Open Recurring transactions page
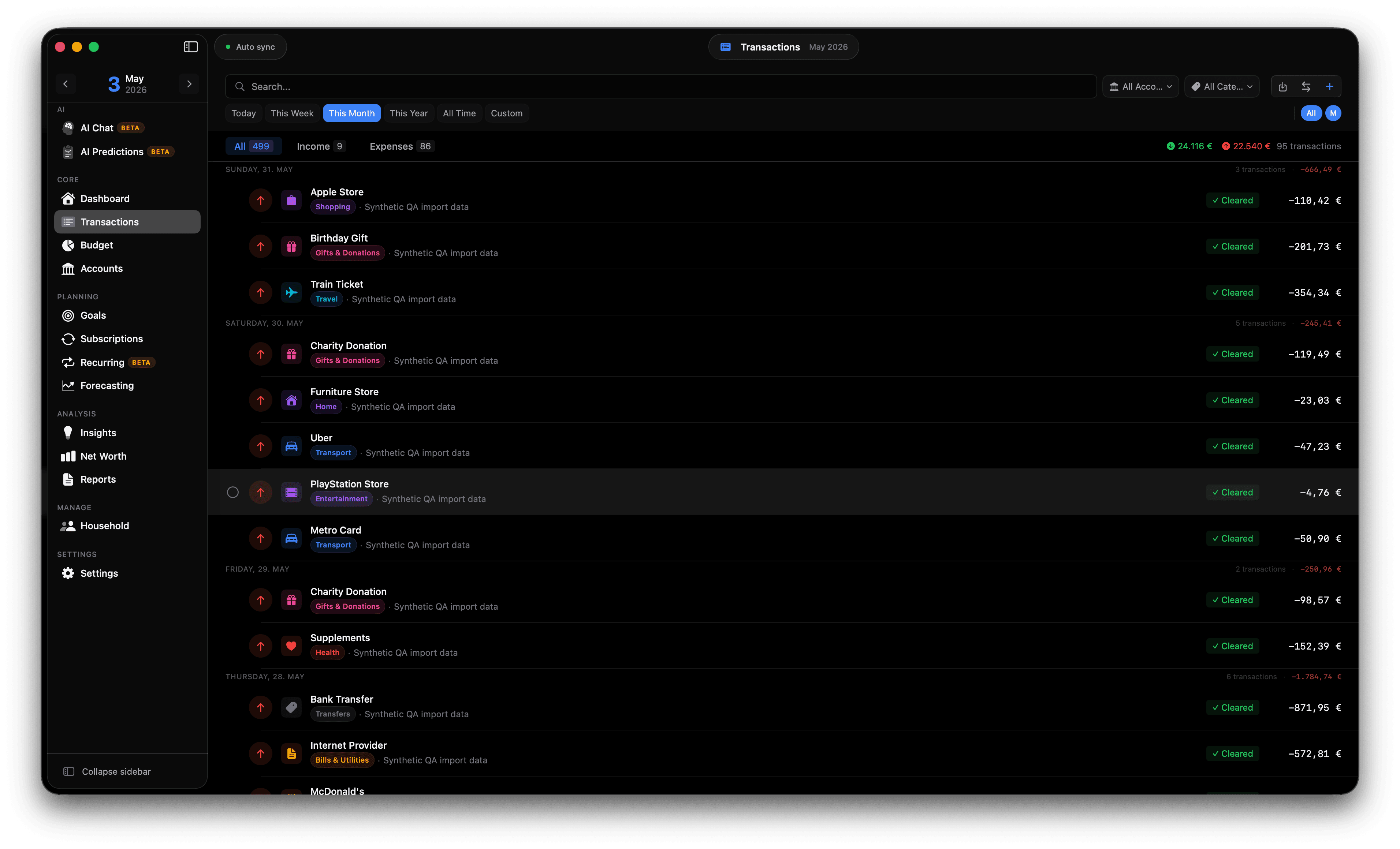This screenshot has height=849, width=1400. point(127,362)
